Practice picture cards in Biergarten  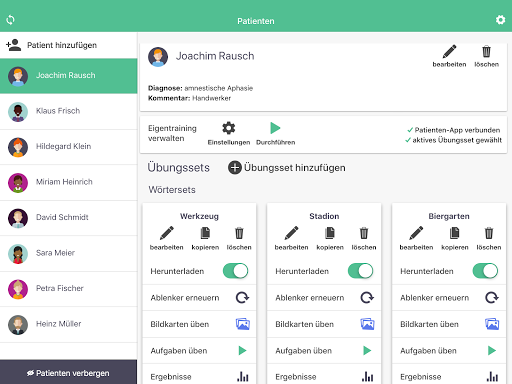click(492, 324)
